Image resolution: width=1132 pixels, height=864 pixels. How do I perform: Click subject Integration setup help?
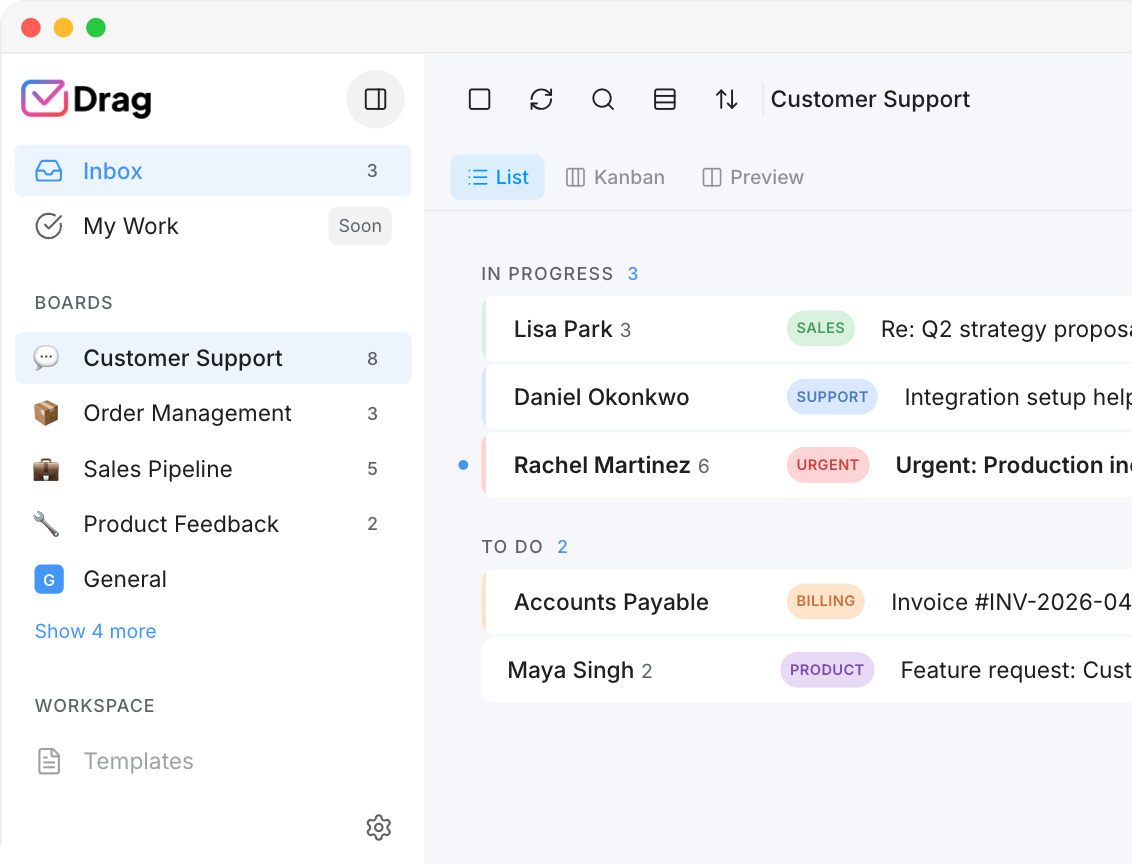(1018, 397)
